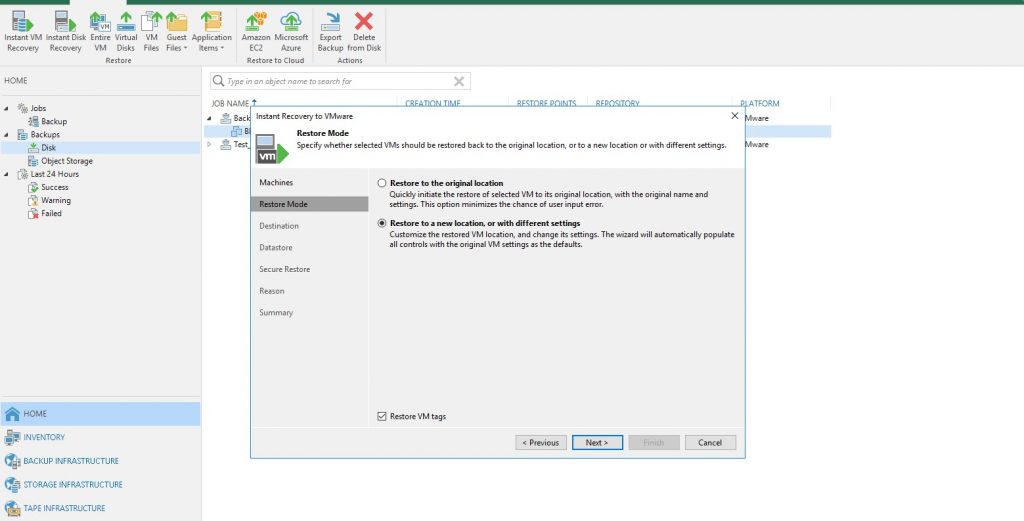
Task: Select Last 24 Hours node
Action: click(54, 174)
